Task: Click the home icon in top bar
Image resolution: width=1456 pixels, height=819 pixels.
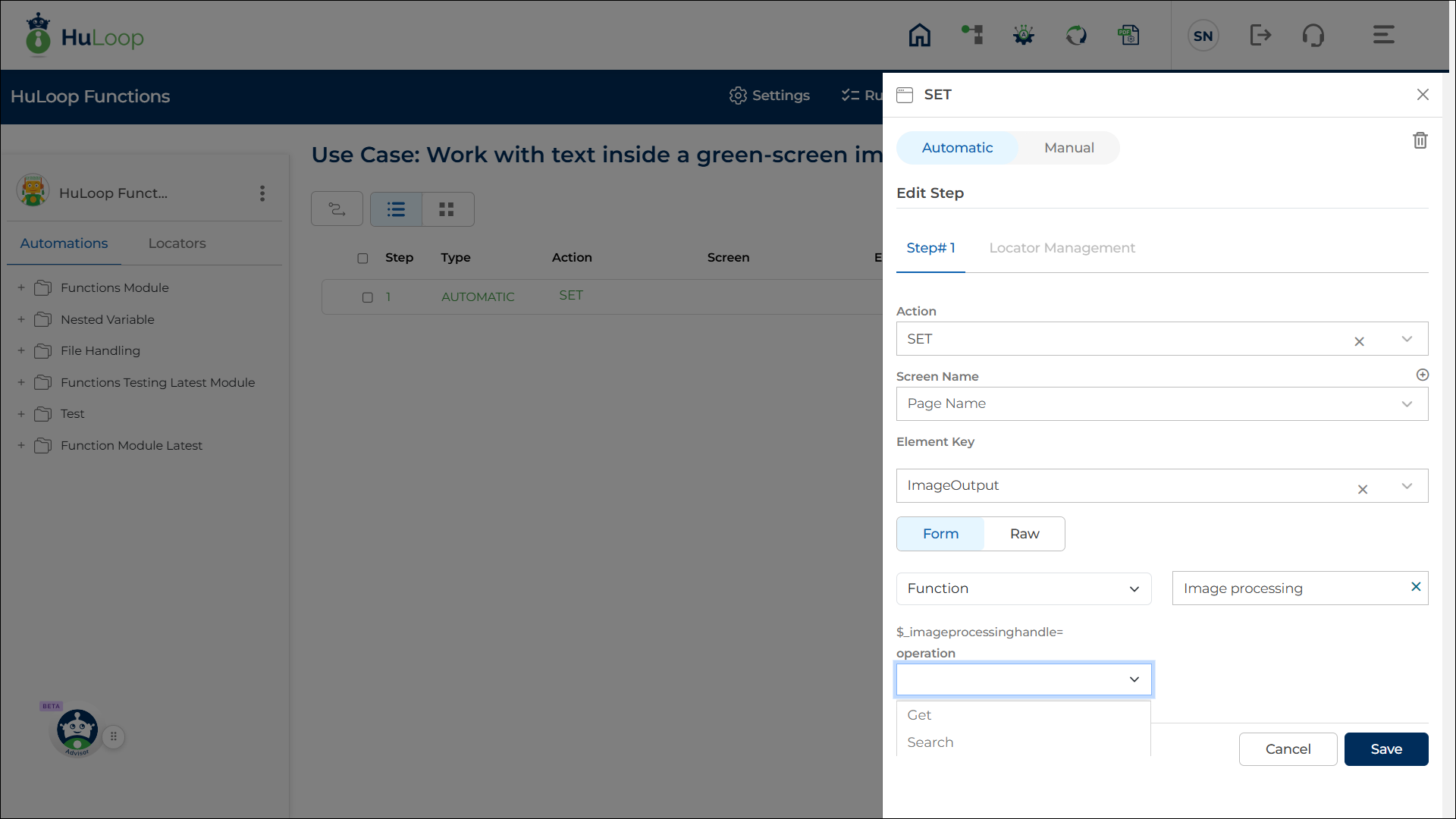Action: [x=919, y=35]
